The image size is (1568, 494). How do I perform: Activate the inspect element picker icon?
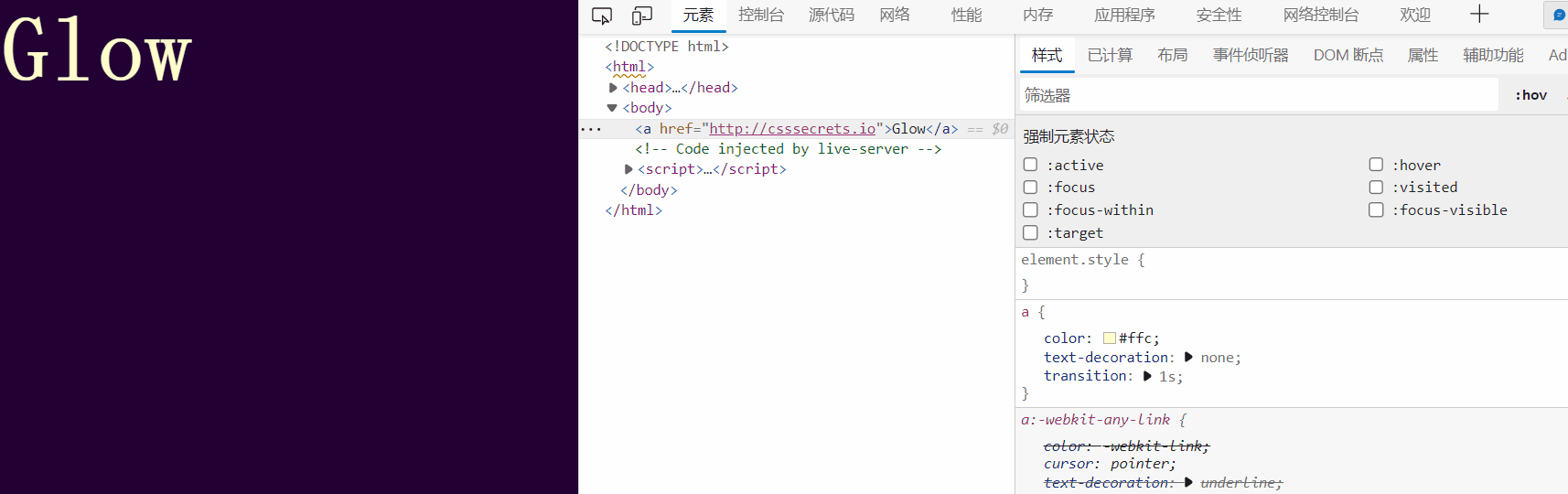coord(601,16)
